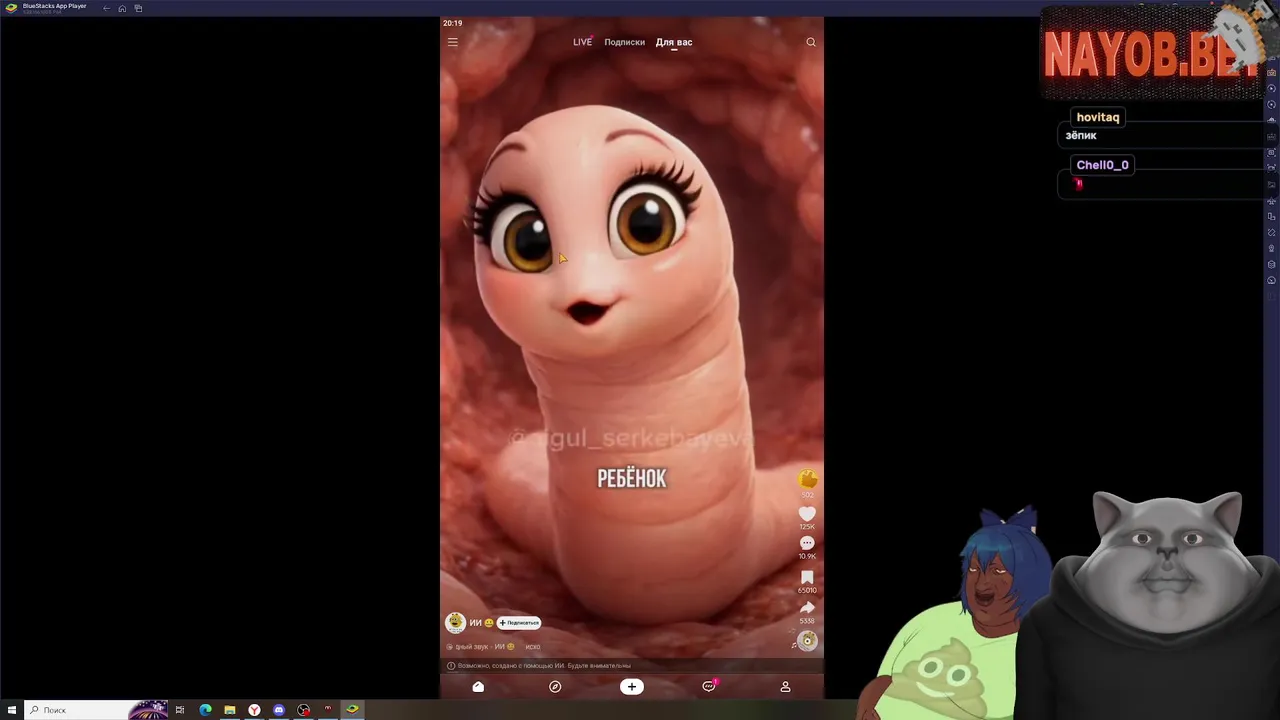Like the video with the heart icon

tap(807, 513)
